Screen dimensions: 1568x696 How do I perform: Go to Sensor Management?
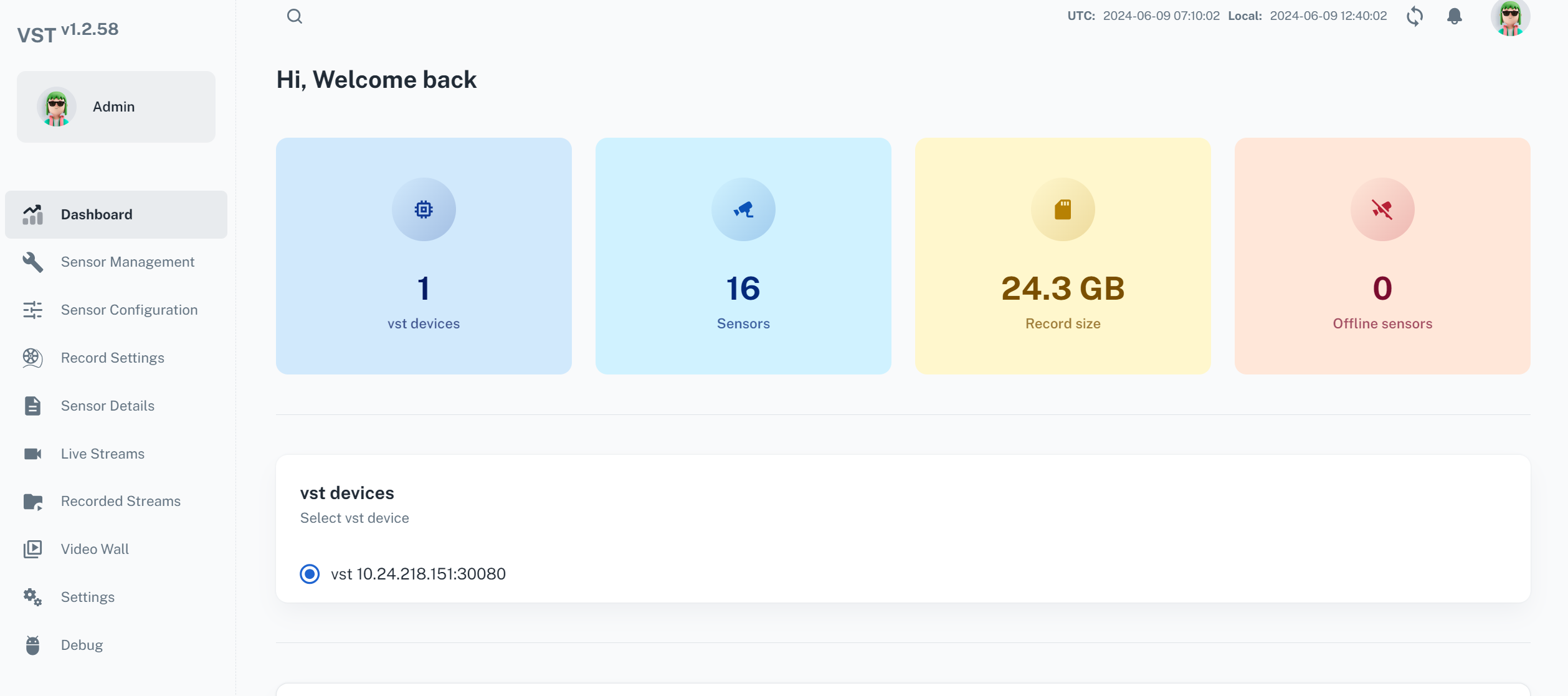[127, 262]
